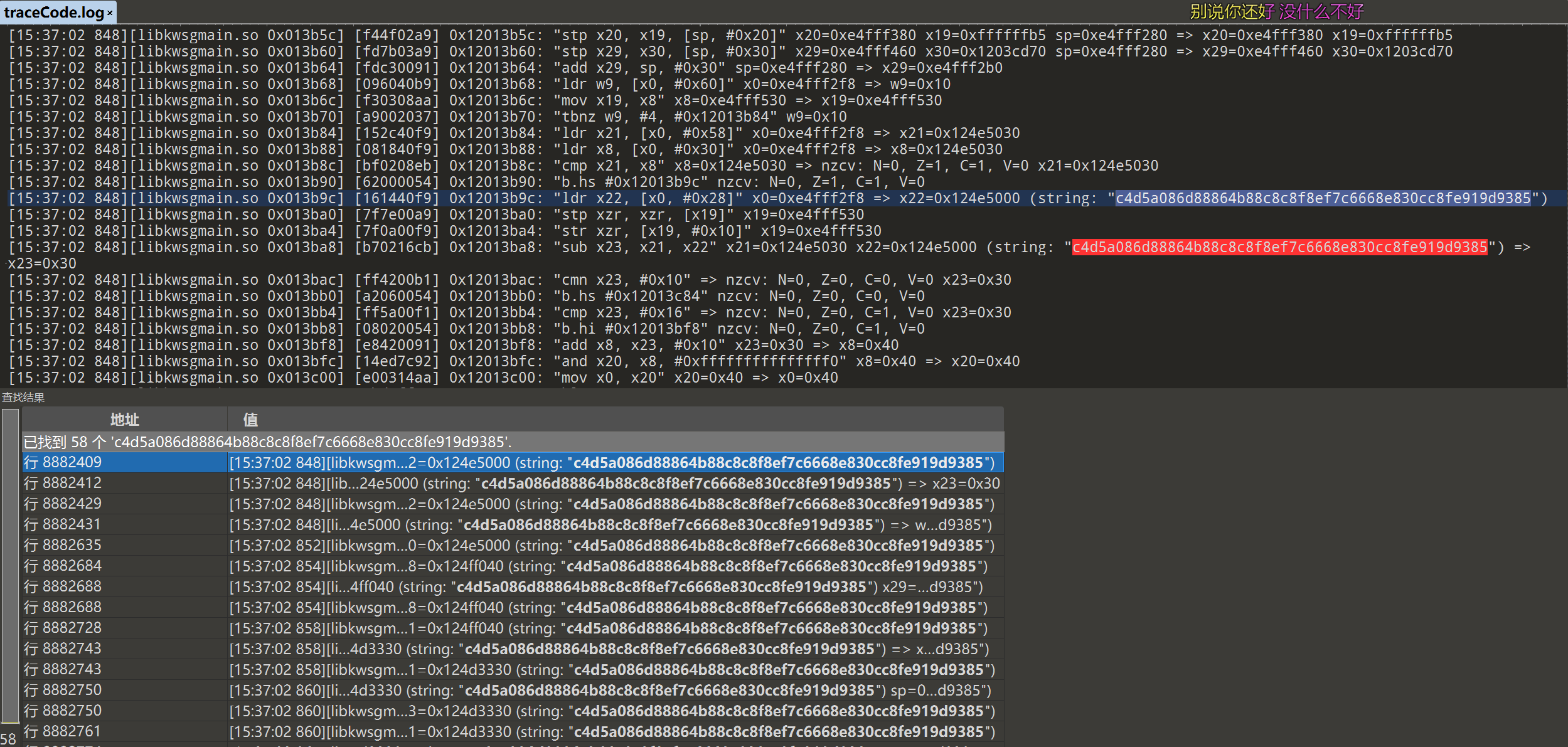Click the selected hash string in ldr x22 line
This screenshot has height=747, width=1568.
tap(1323, 198)
